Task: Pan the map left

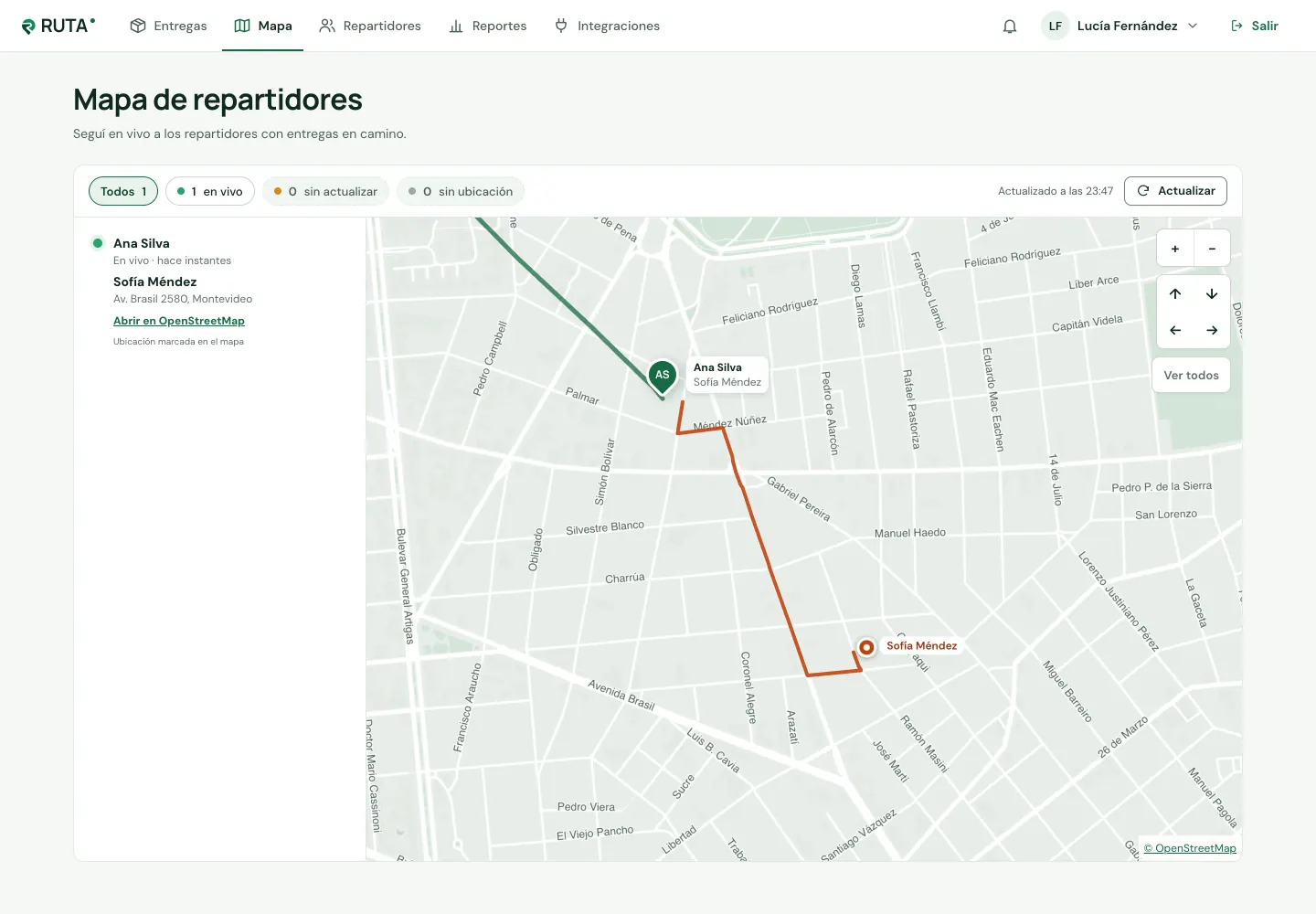Action: tap(1175, 330)
